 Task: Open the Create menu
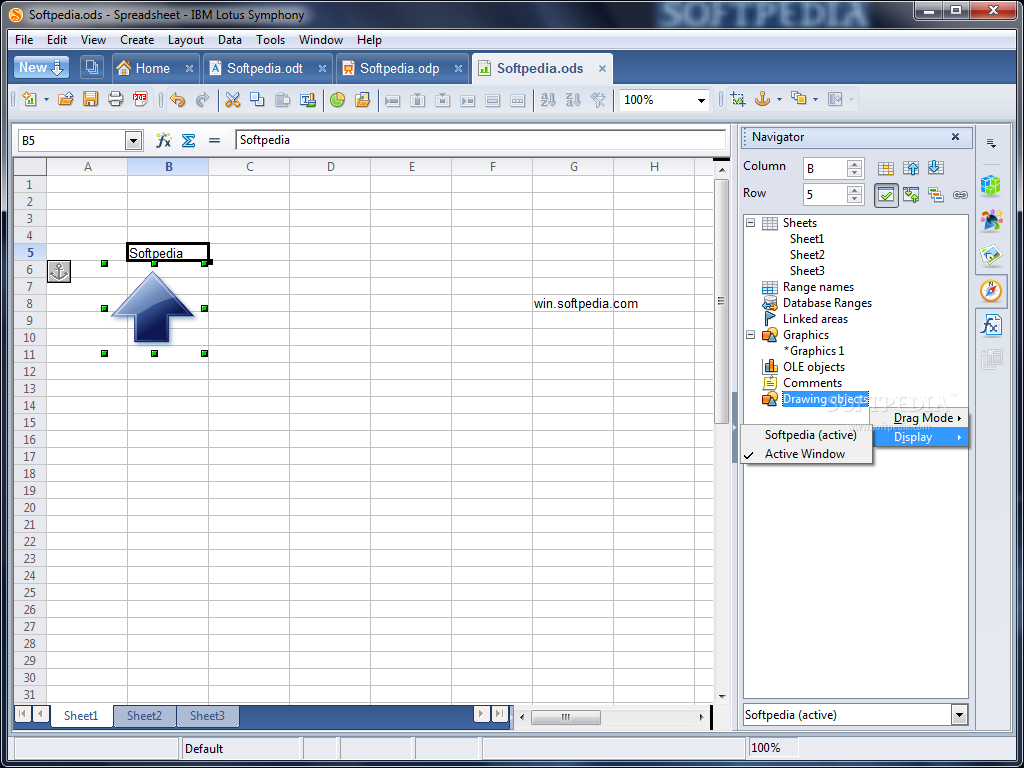pyautogui.click(x=137, y=40)
